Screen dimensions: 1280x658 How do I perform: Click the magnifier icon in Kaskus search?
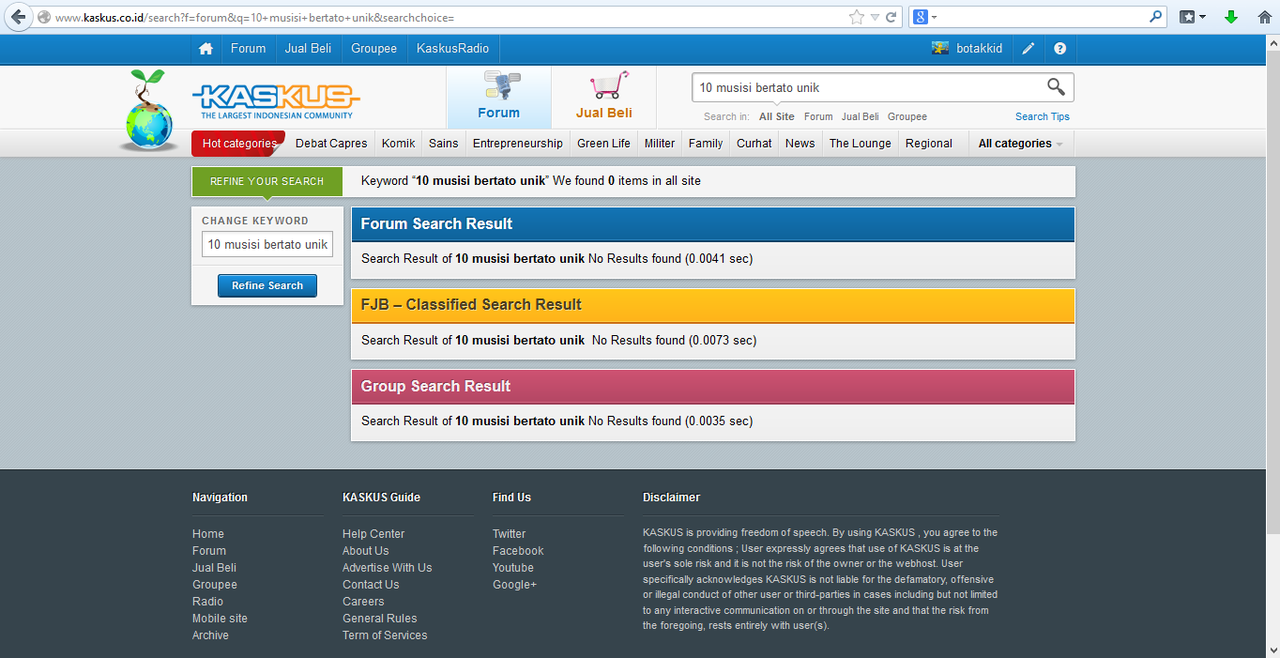[1056, 87]
